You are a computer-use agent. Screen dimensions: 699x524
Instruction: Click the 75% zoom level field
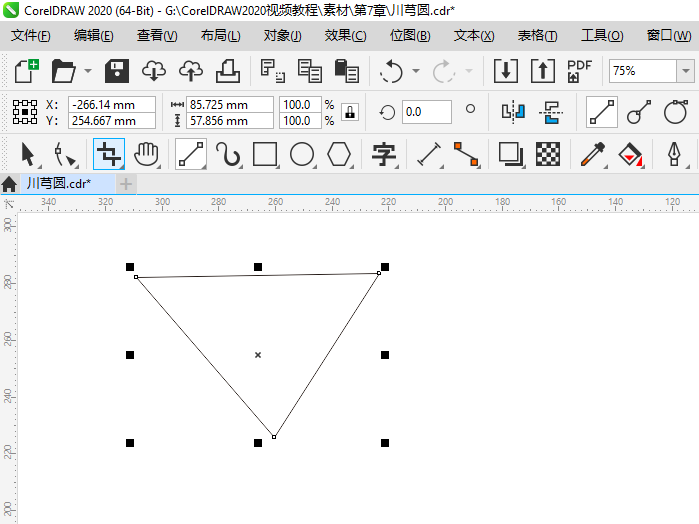642,70
